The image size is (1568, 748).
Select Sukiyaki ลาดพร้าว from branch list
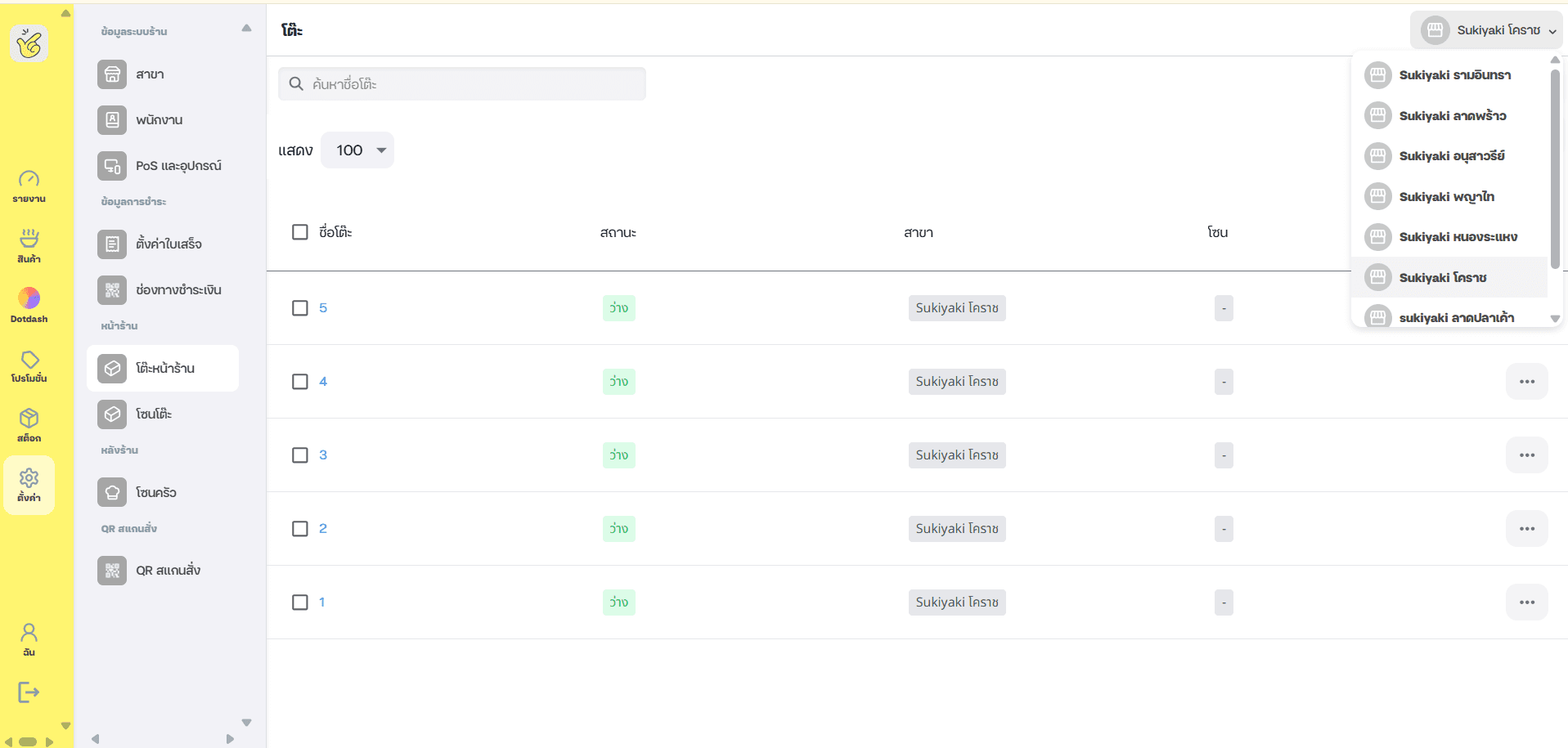click(x=1449, y=115)
